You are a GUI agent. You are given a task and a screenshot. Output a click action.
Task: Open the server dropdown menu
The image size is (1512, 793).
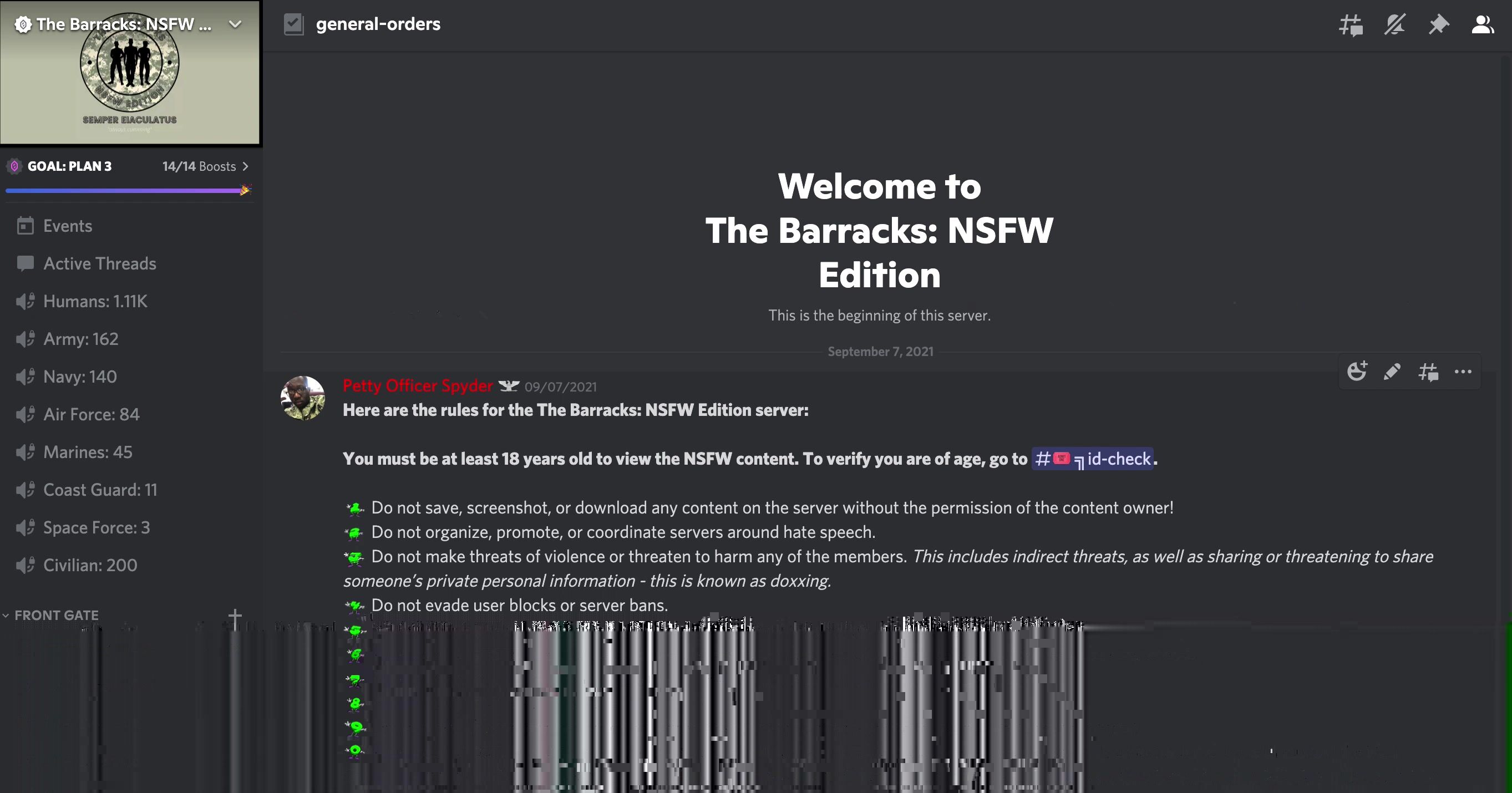235,24
